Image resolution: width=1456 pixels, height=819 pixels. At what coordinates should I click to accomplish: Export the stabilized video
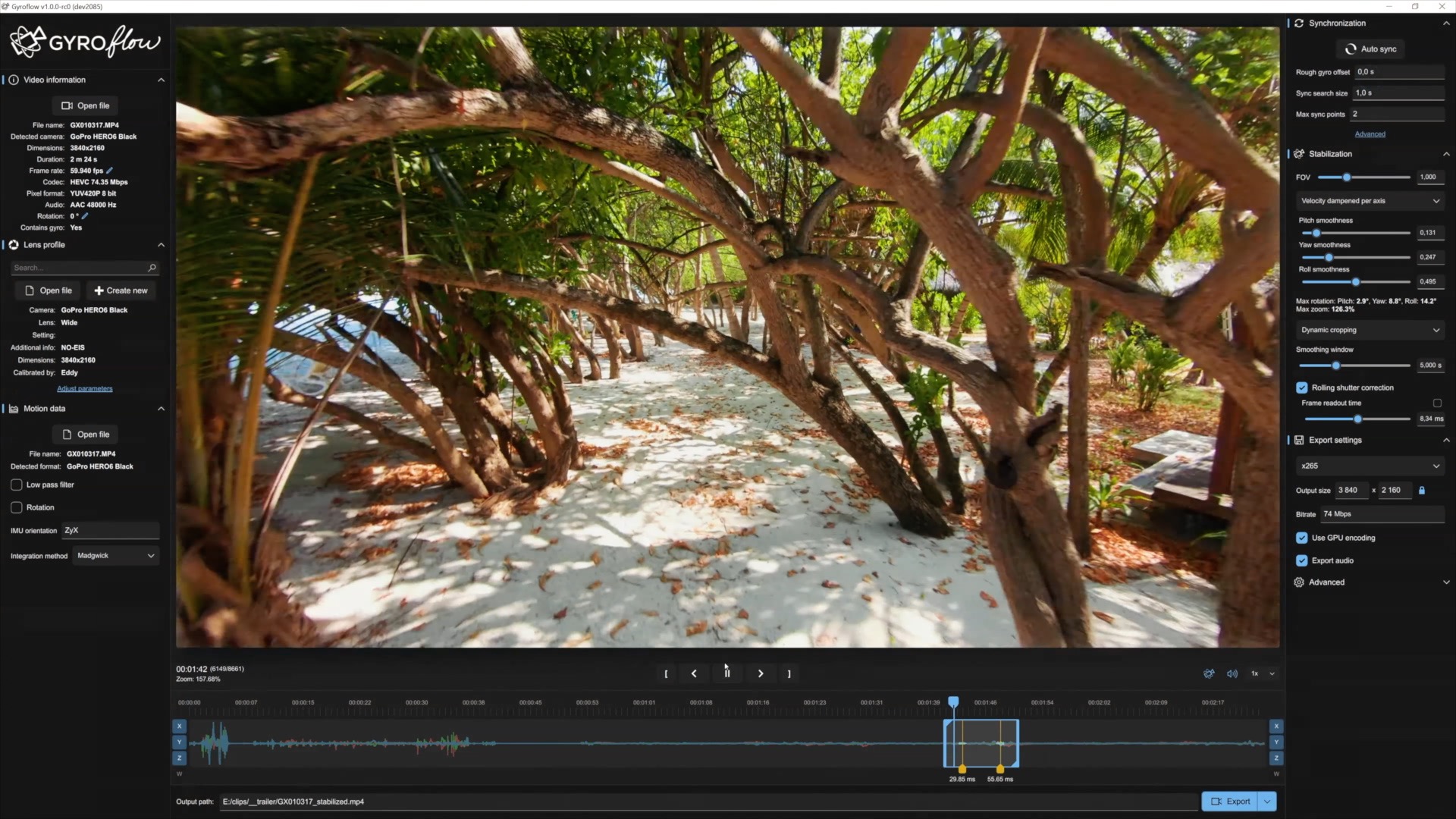1230,802
